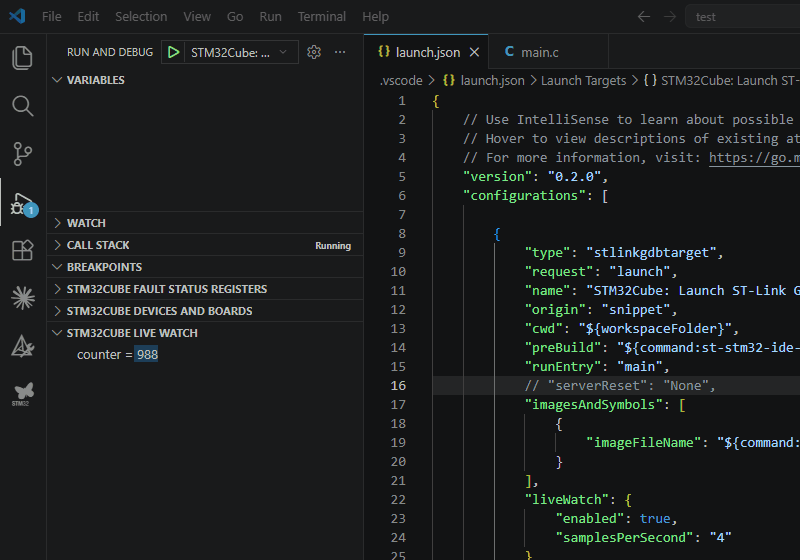
Task: Close the launch.json tab
Action: point(474,52)
